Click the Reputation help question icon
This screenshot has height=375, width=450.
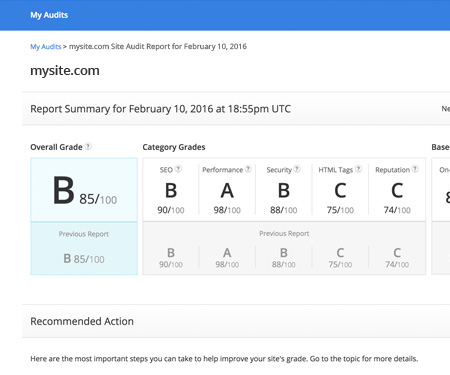415,169
